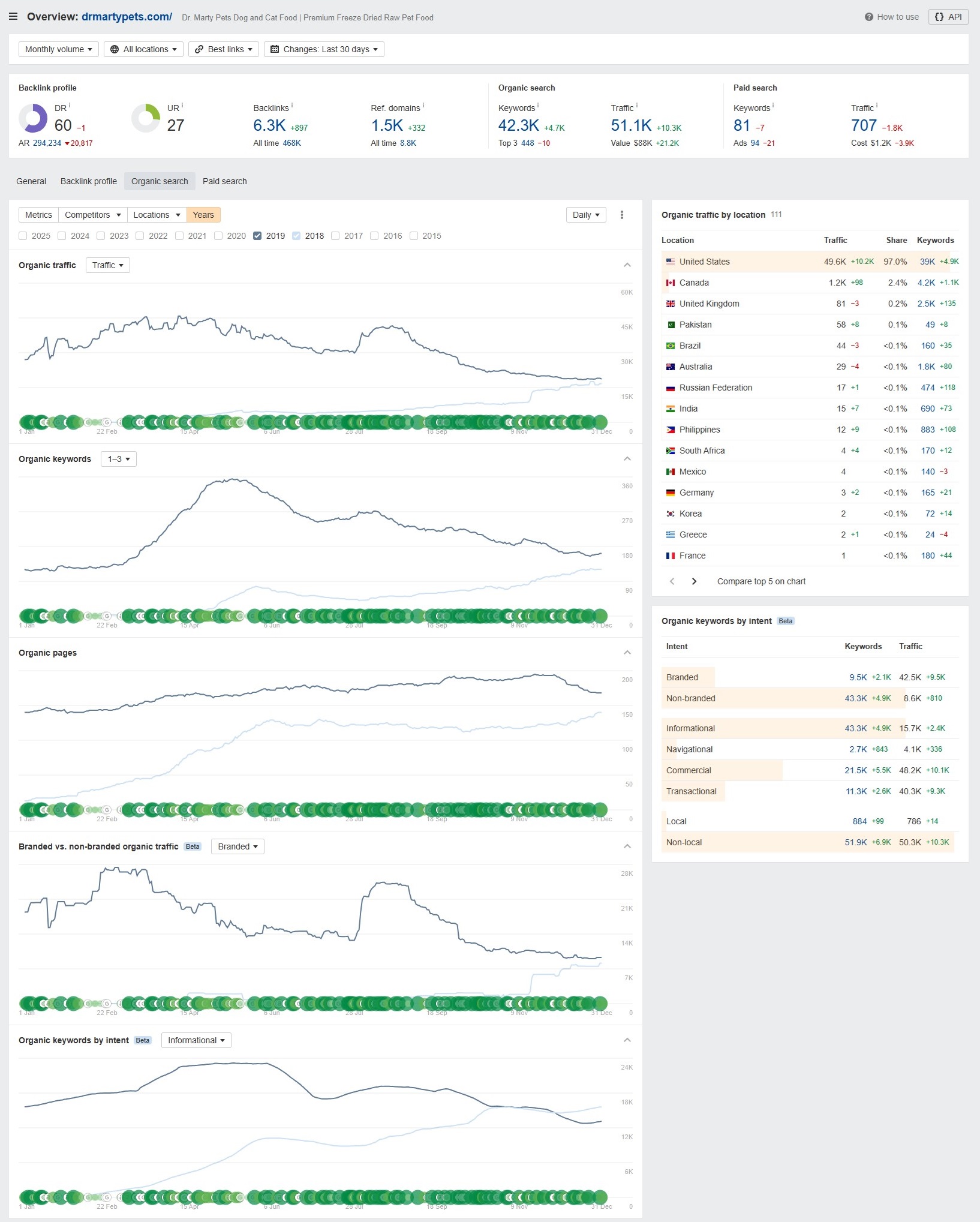Uncheck the 2019 year checkbox

click(257, 236)
